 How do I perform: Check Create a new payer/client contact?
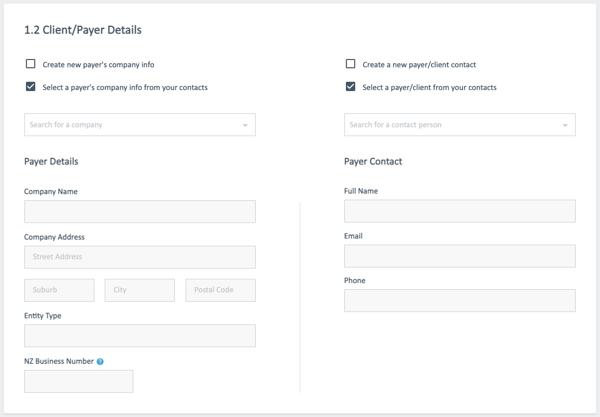tap(351, 64)
